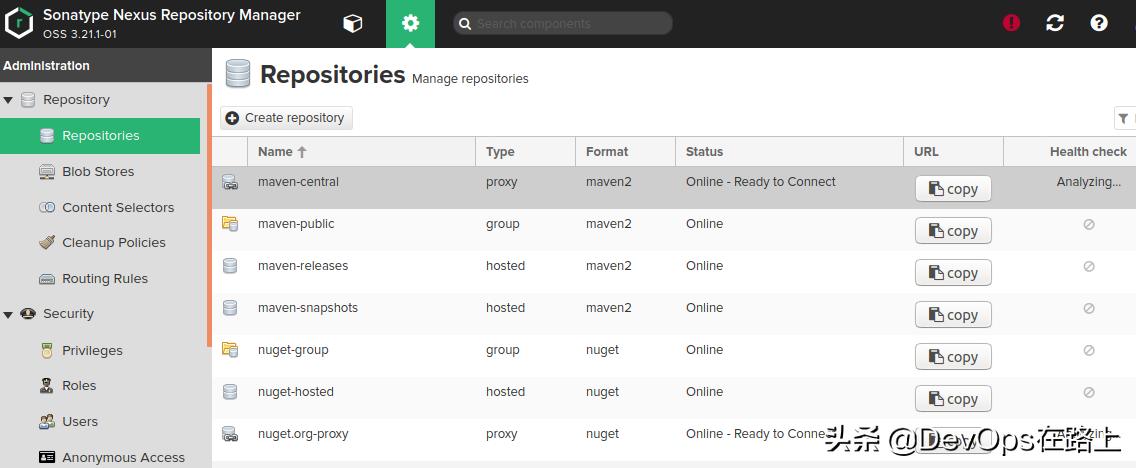
Task: Click the URL column header
Action: [x=953, y=151]
